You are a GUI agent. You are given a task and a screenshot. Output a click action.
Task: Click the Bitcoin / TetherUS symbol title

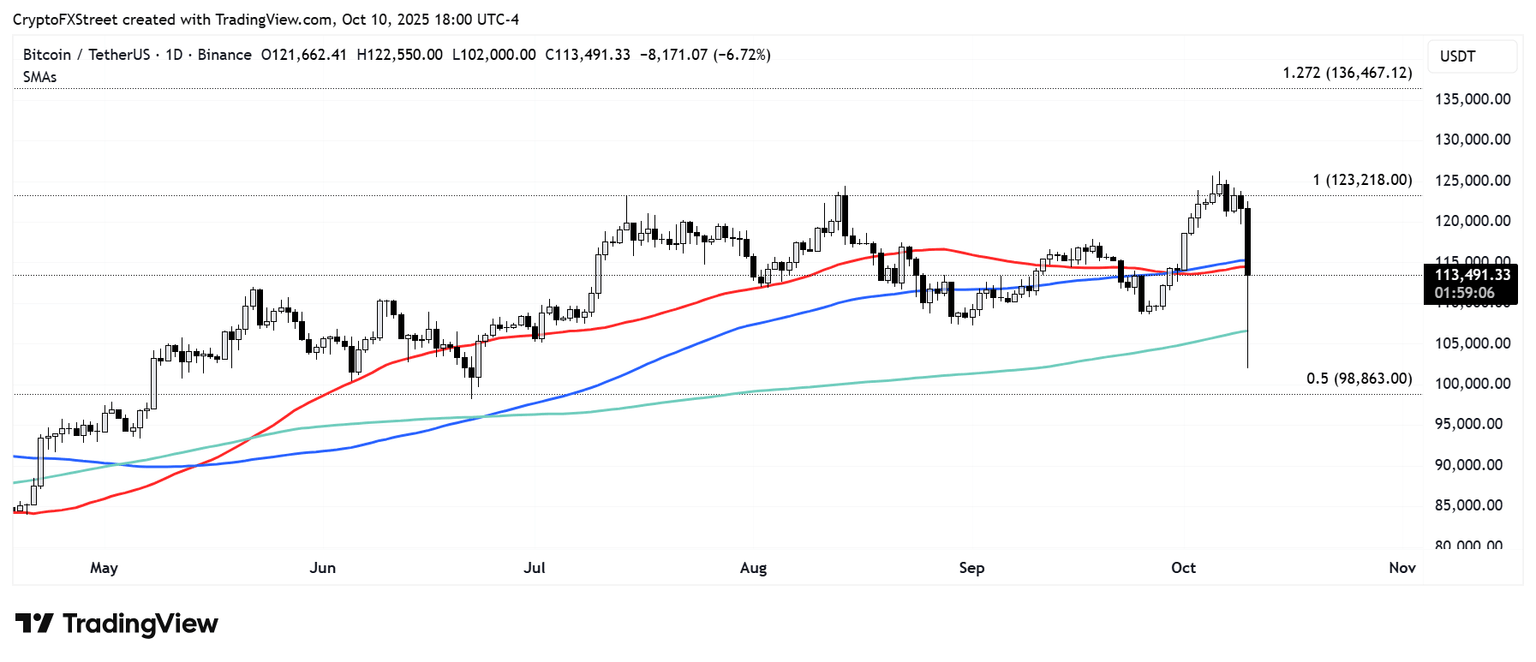[86, 55]
